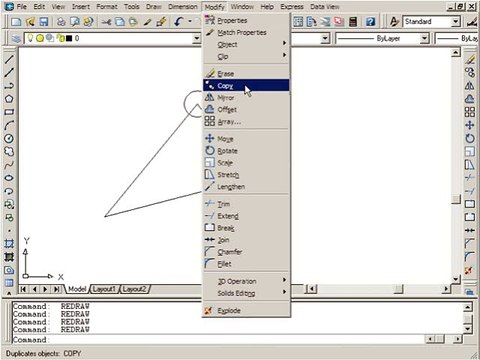Click the Cut scissors icon
This screenshot has height=360, width=480.
coord(106,22)
